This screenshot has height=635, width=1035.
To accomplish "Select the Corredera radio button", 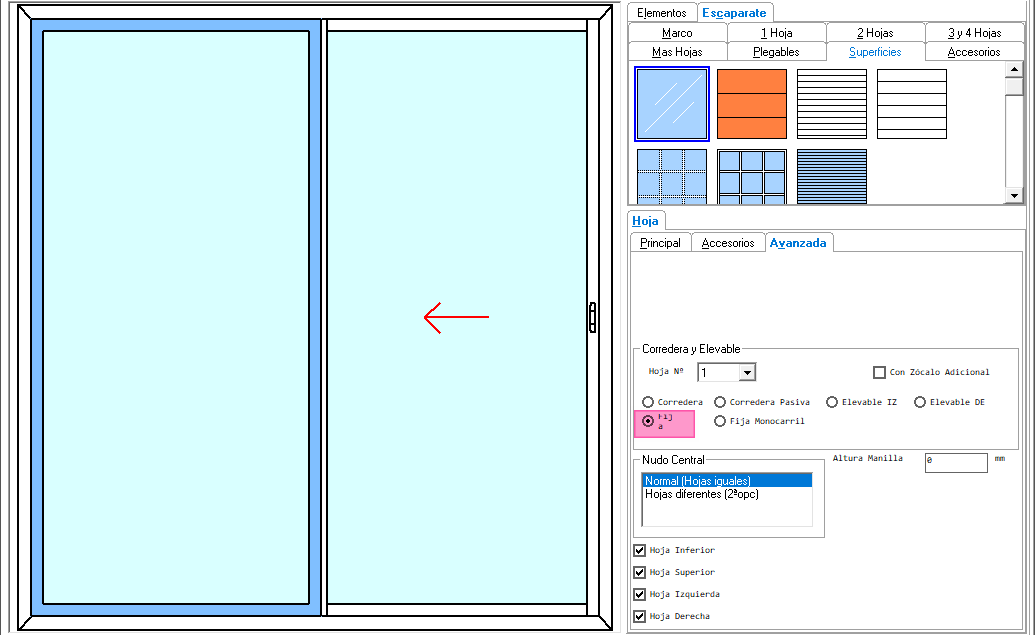I will point(648,402).
